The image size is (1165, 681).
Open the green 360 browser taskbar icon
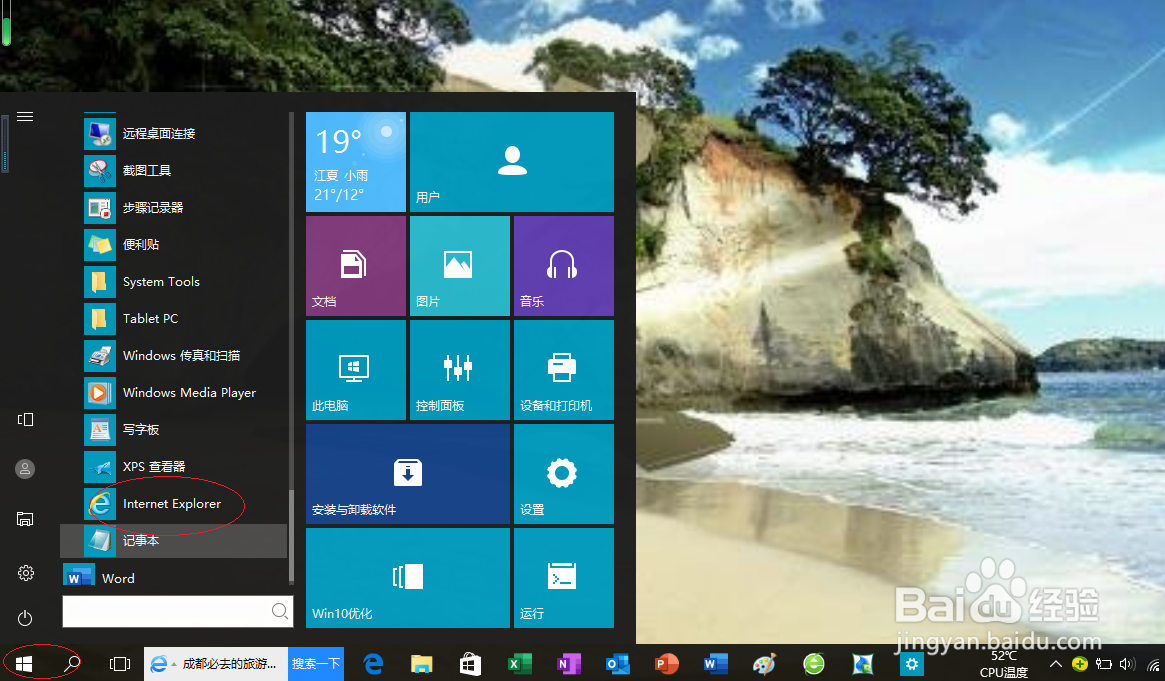tap(814, 663)
